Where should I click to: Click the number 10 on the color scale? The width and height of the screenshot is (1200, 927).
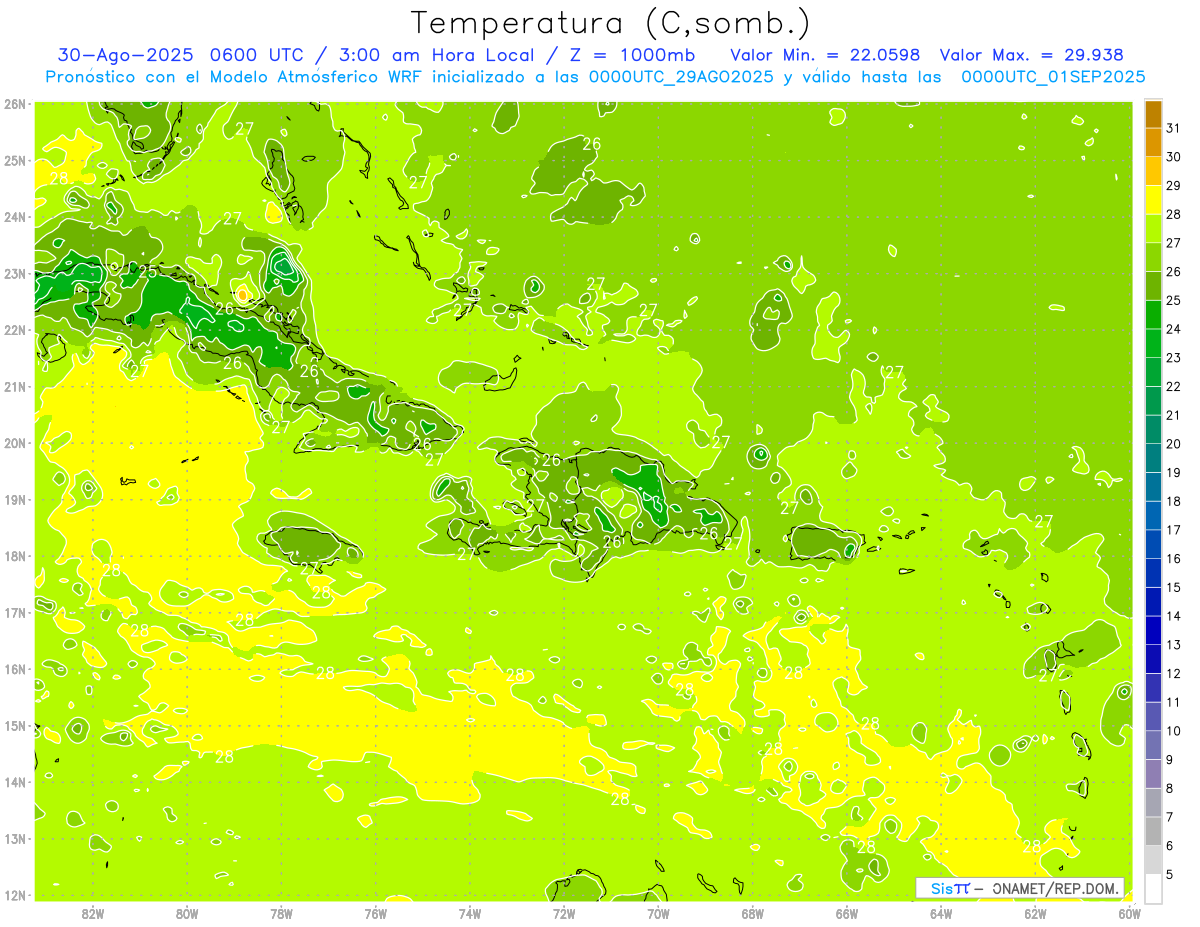pyautogui.click(x=1174, y=731)
